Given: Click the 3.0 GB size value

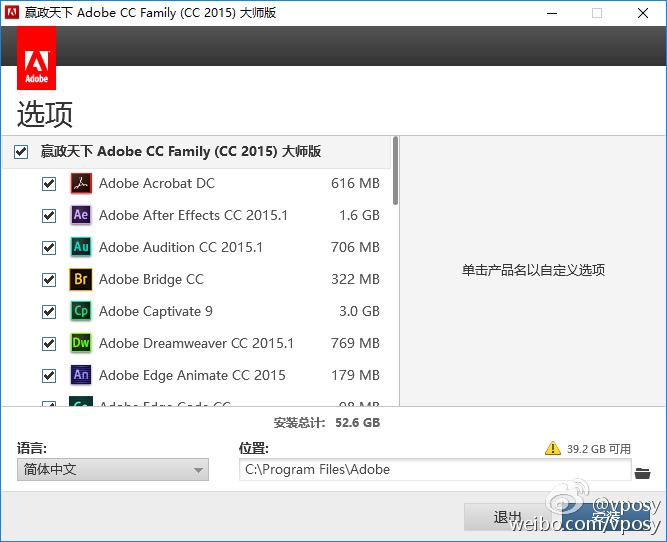Looking at the screenshot, I should tap(359, 311).
